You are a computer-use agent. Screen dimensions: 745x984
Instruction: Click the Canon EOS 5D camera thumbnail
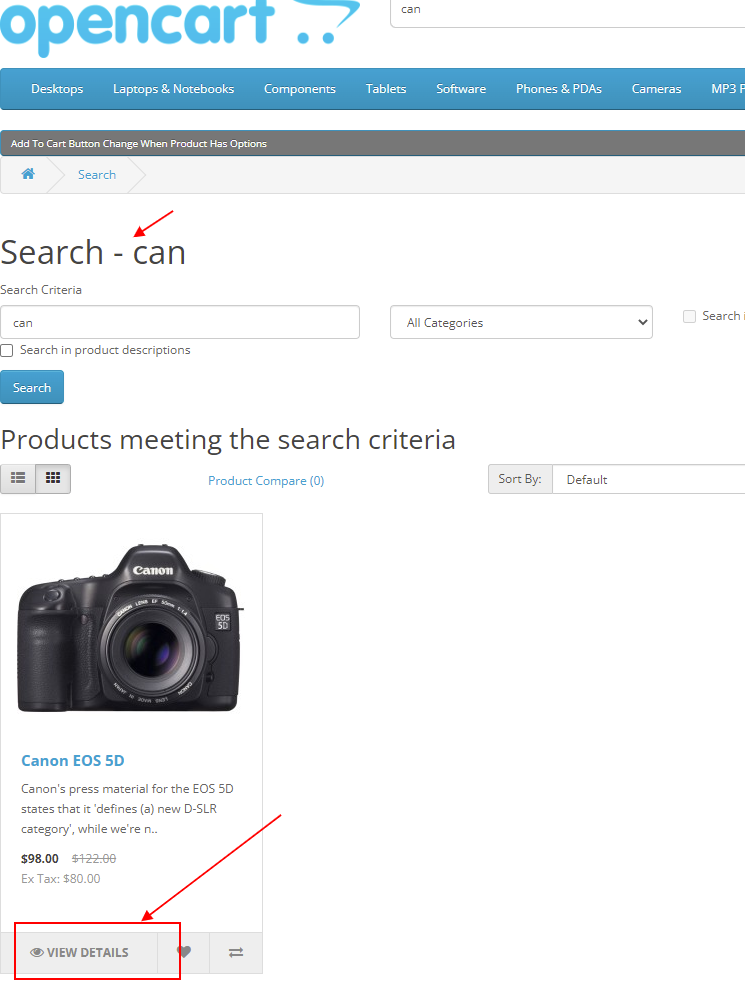131,628
